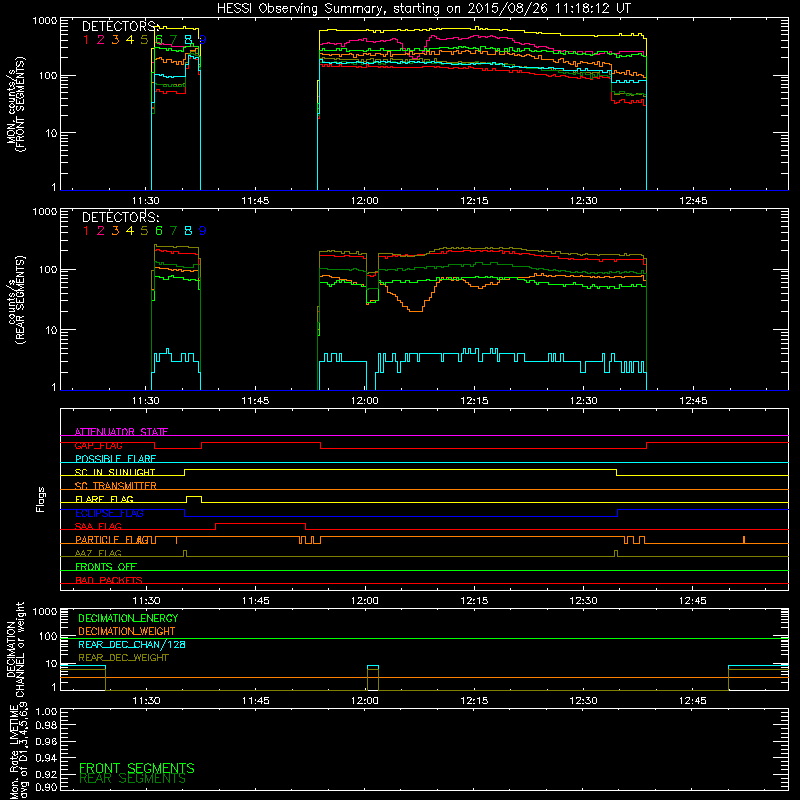The image size is (800, 800).
Task: Click the 11:45 tick under rear segments plot
Action: [255, 401]
